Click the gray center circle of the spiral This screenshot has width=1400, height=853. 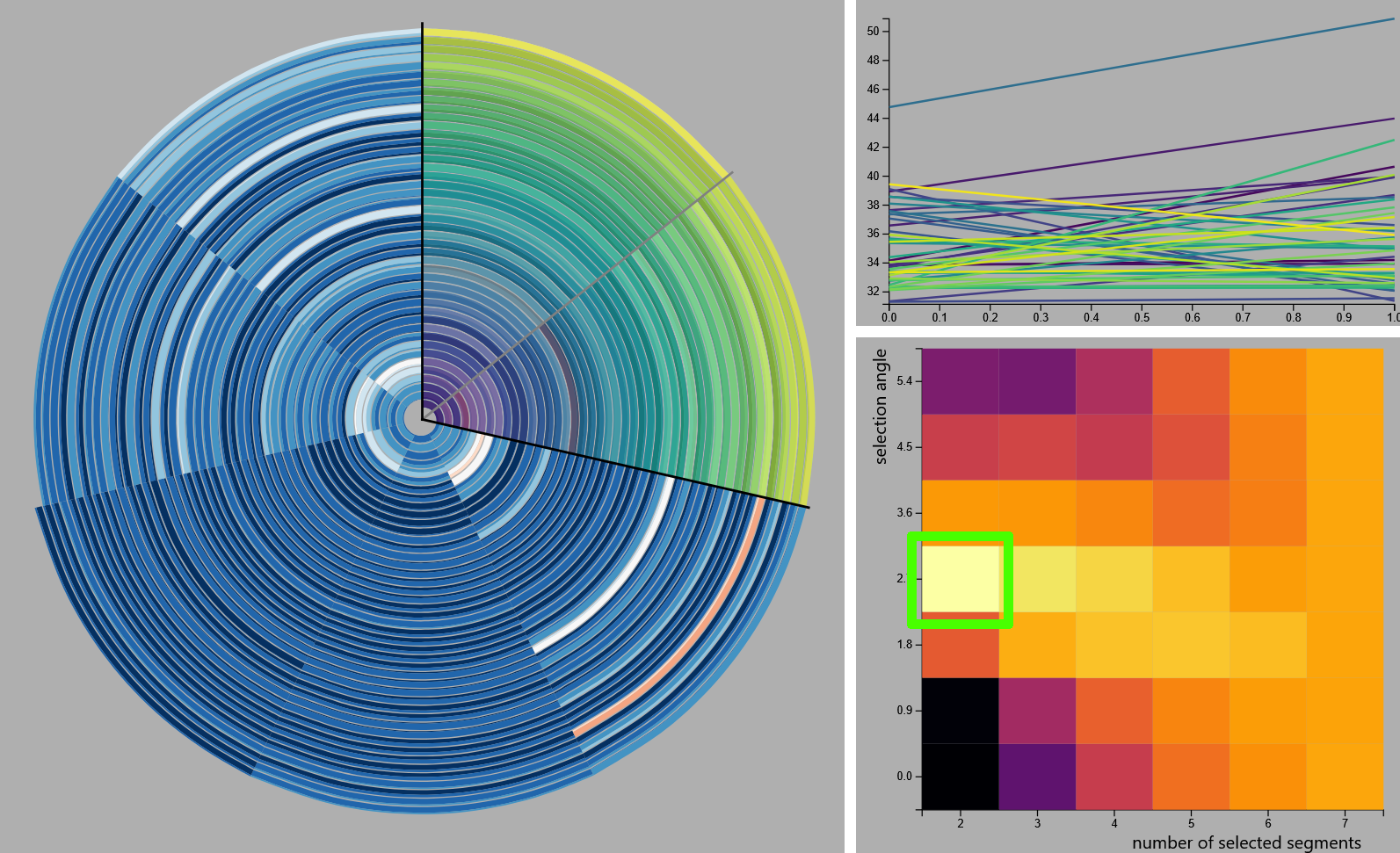coord(421,421)
